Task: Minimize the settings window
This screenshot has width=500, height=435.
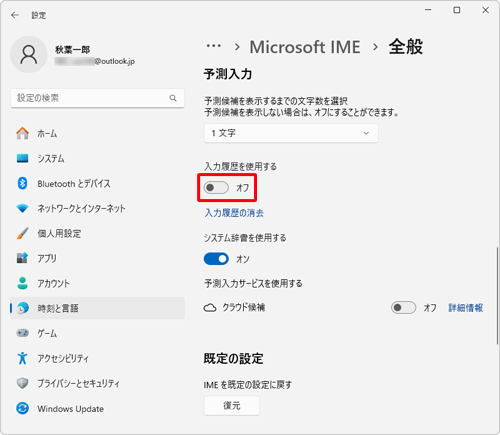Action: coord(428,10)
